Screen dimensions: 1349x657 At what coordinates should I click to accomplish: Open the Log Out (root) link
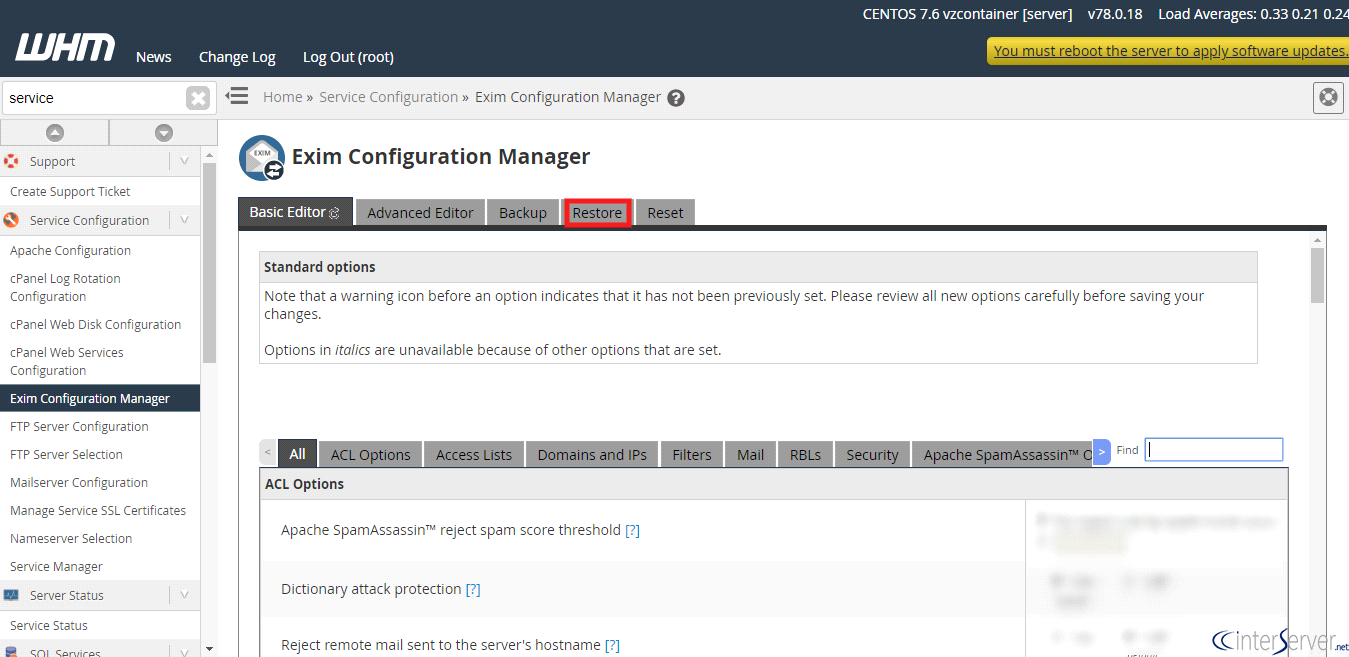(x=348, y=57)
